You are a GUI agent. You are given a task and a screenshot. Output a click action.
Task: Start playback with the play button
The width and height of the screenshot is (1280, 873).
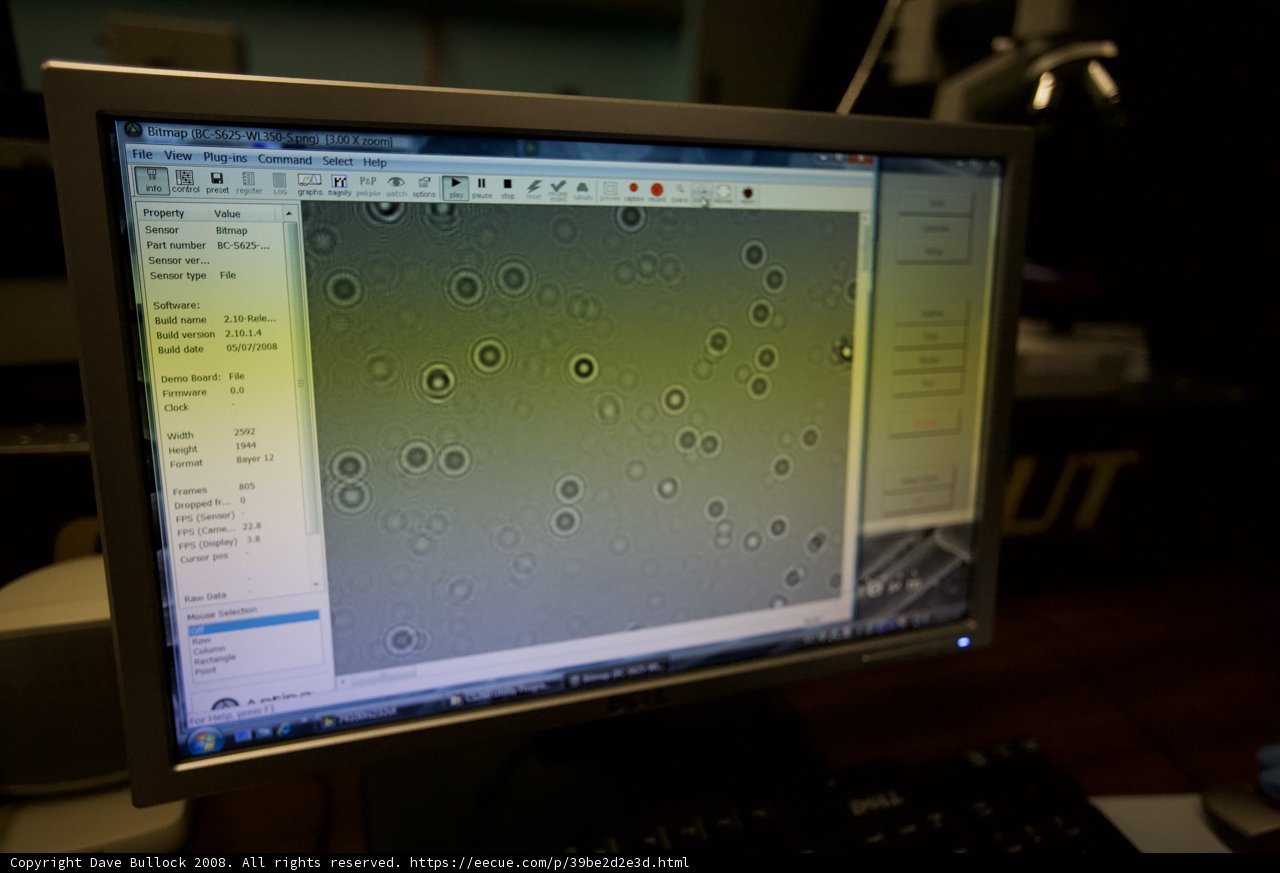pyautogui.click(x=455, y=187)
